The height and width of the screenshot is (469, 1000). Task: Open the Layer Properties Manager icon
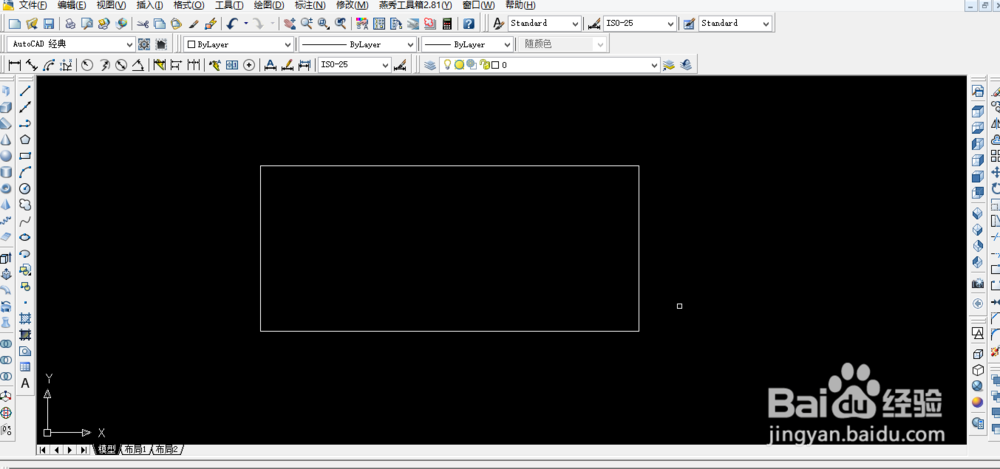430,65
